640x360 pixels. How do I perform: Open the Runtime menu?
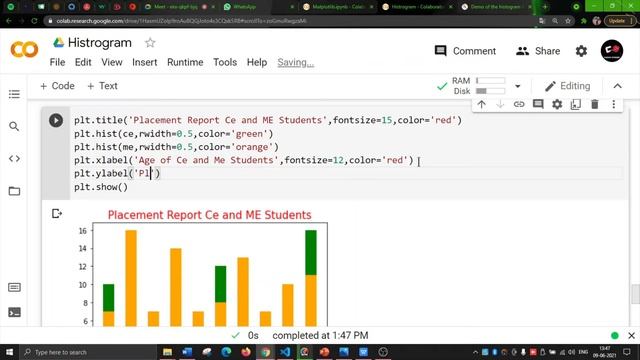pos(185,62)
